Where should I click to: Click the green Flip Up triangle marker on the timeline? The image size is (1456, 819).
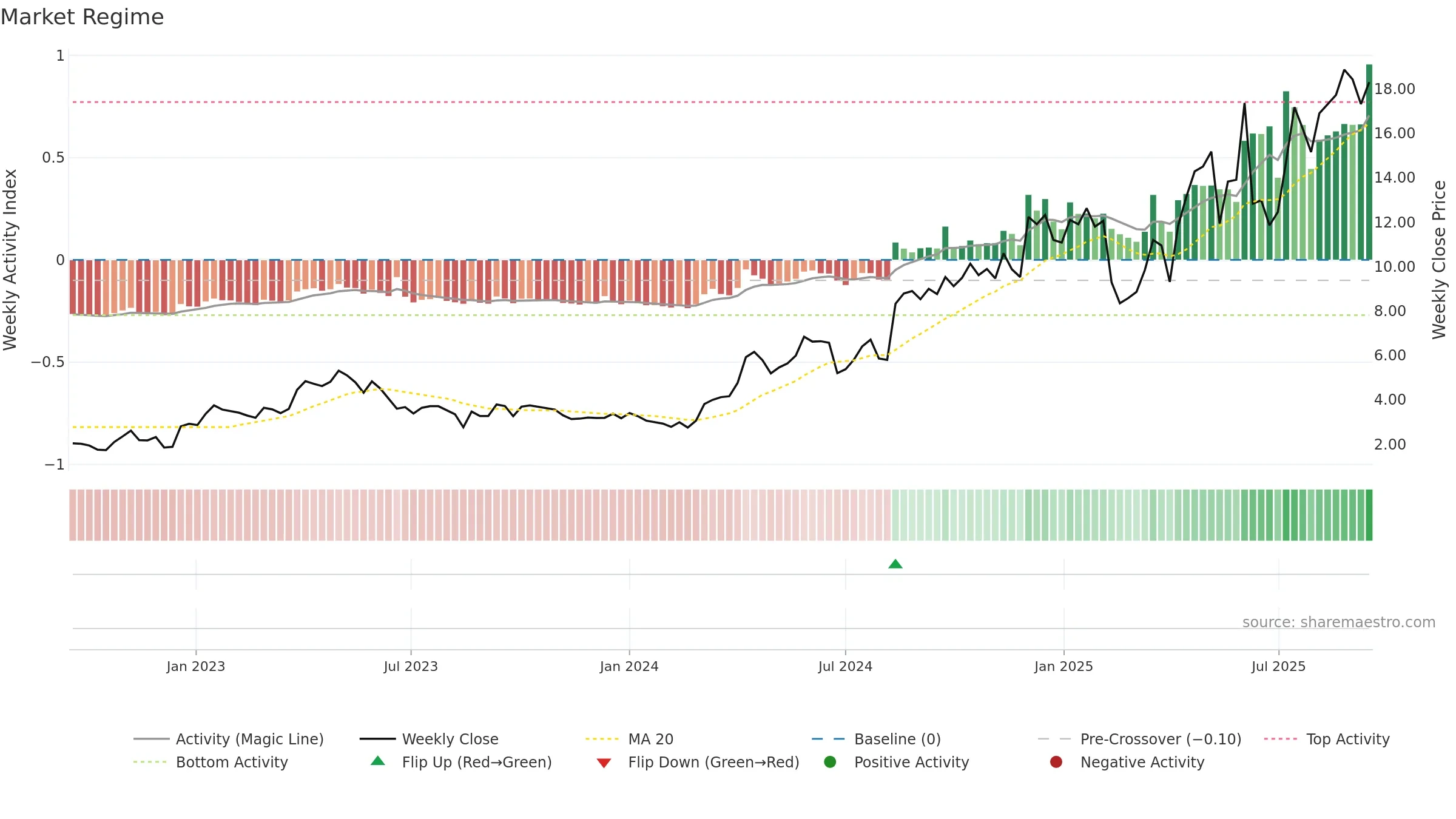point(895,564)
